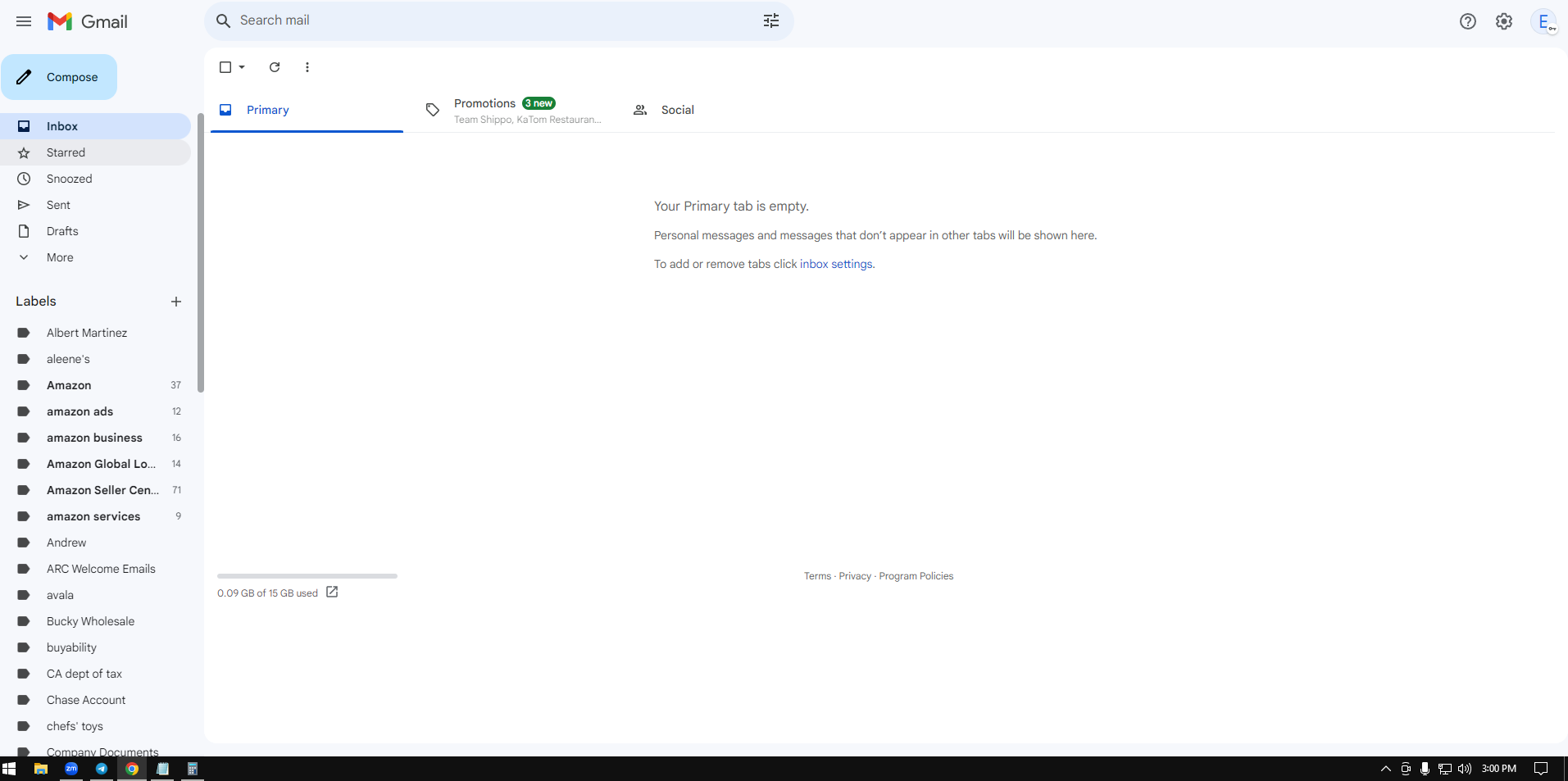Switch to the Promotions tab
This screenshot has width=1568, height=781.
tap(513, 110)
